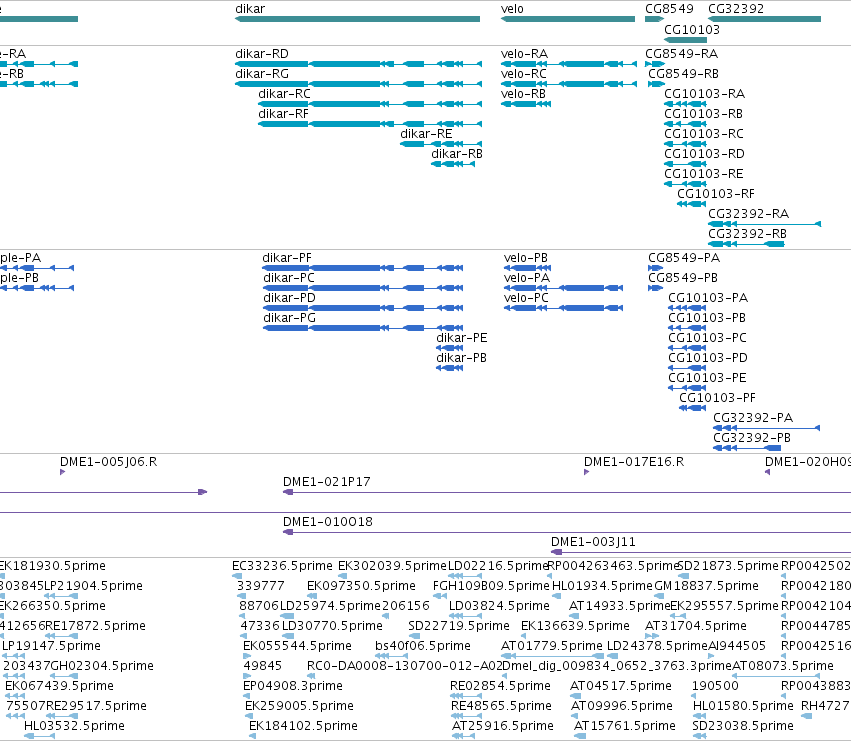Click the RE48565.5prime EST glyph
This screenshot has height=741, width=851.
click(x=466, y=717)
